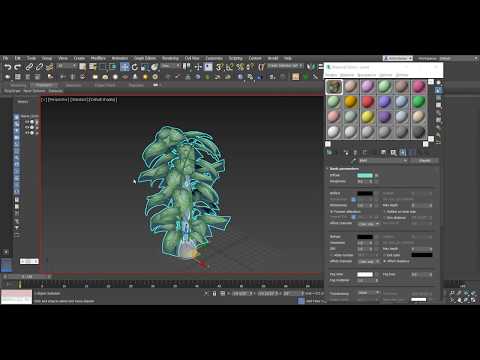This screenshot has height=360, width=480.
Task: Open the named selection sets dropdown
Action: pos(285,66)
